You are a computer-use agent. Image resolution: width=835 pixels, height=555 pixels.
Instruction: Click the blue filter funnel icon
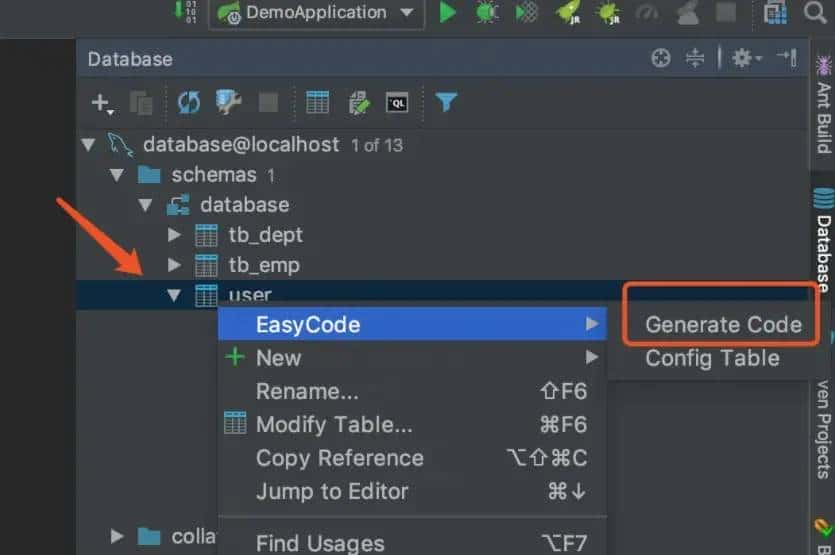tap(446, 102)
